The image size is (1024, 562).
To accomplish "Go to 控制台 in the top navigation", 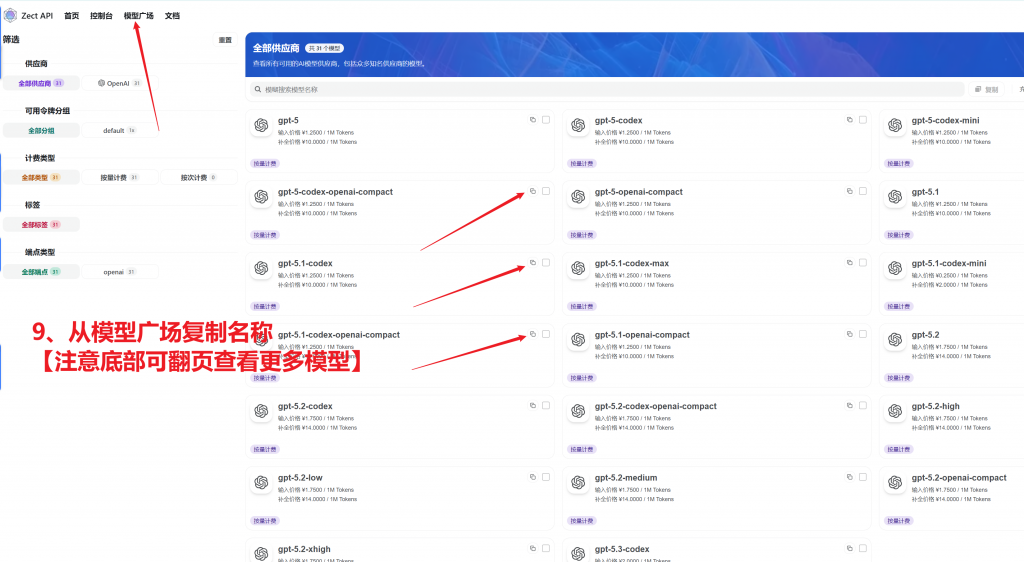I will [x=101, y=16].
